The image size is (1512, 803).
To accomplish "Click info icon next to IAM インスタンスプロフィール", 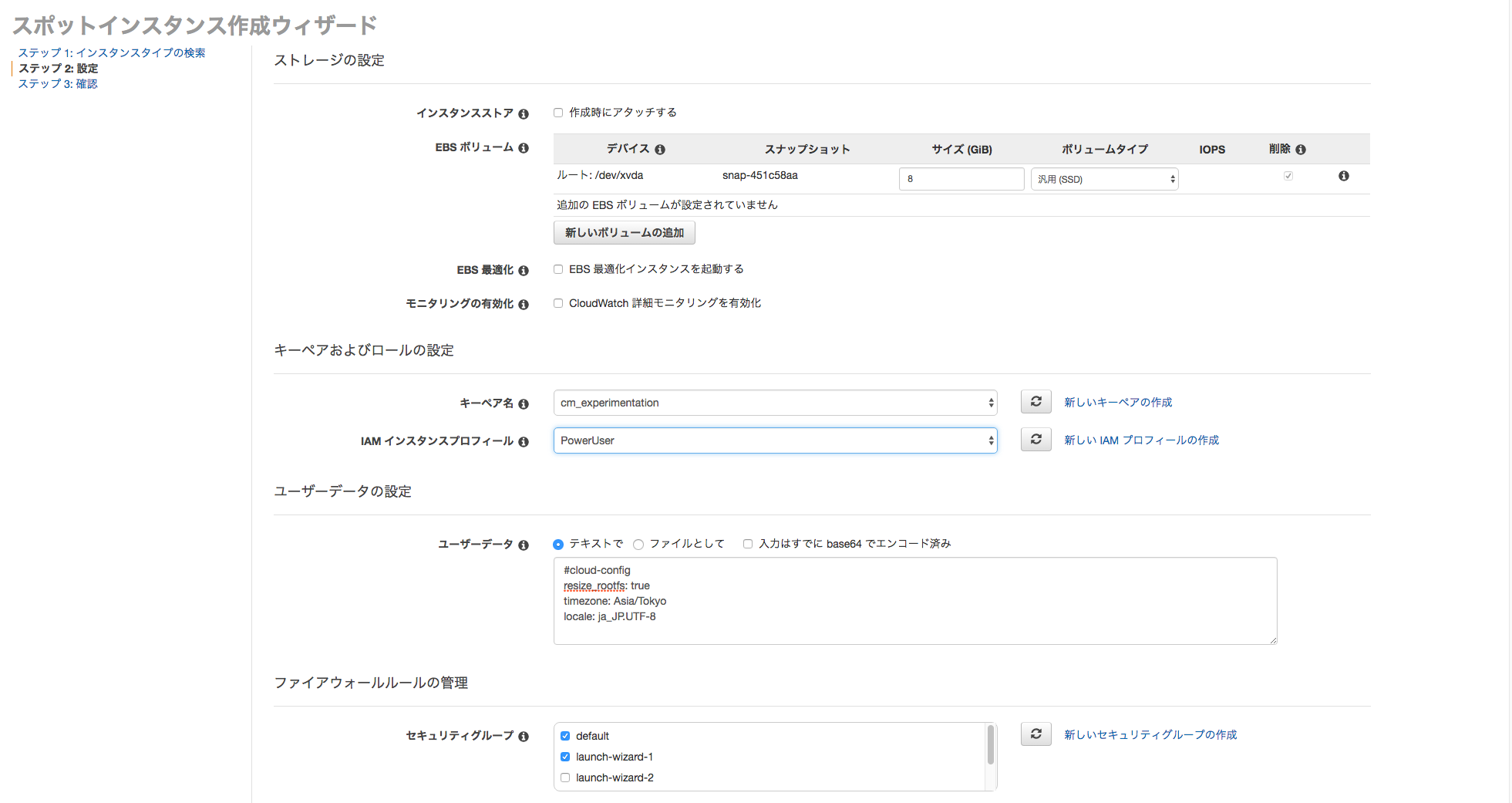I will [524, 441].
